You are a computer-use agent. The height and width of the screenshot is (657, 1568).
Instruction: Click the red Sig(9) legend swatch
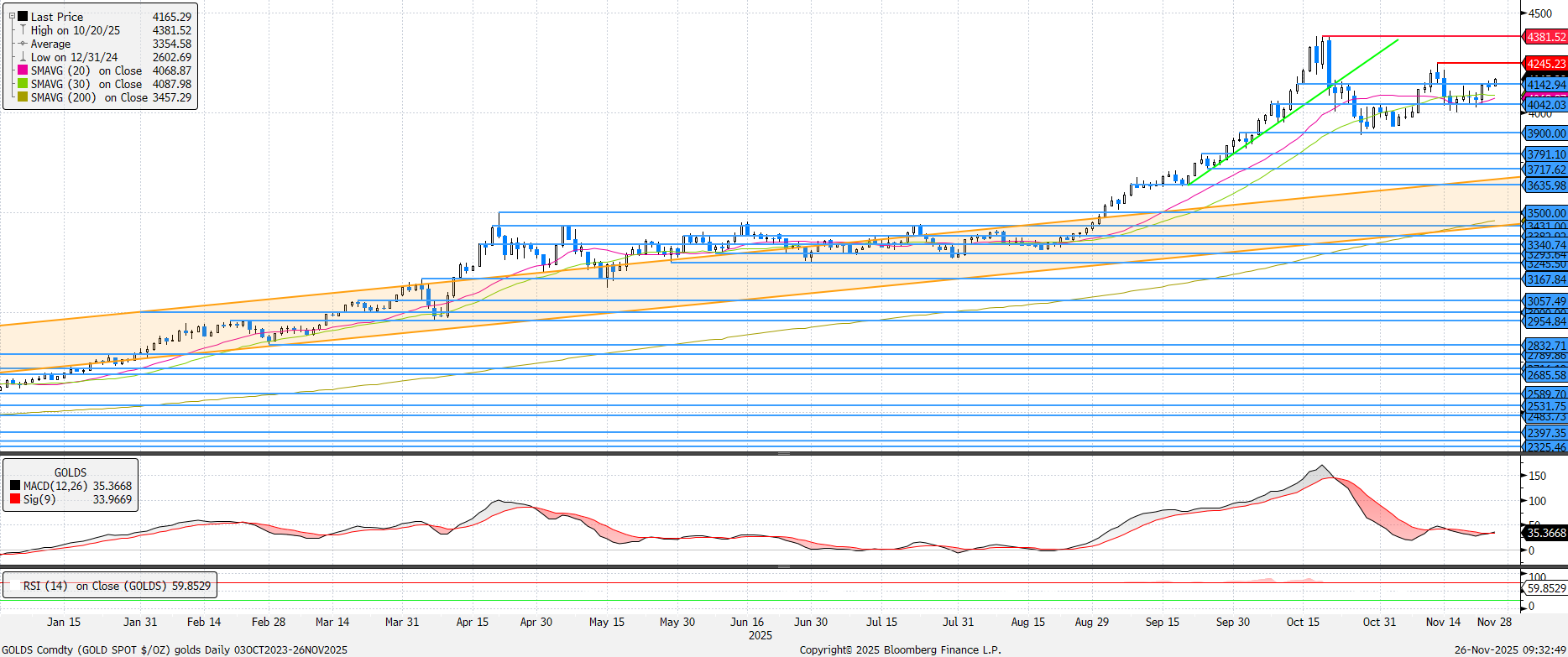pos(15,499)
